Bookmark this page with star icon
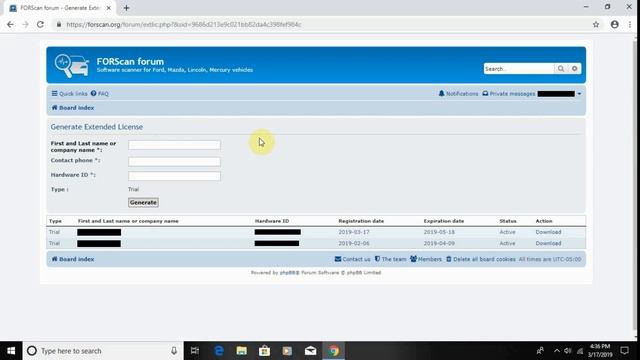Screen dimensions: 640x360 coord(596,24)
